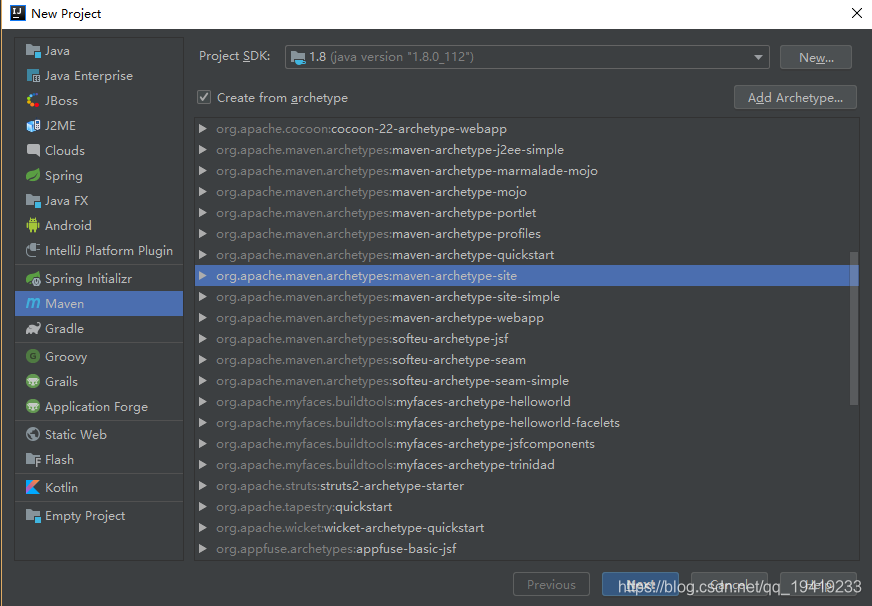Expand maven-archetype-webapp arrow

[203, 317]
